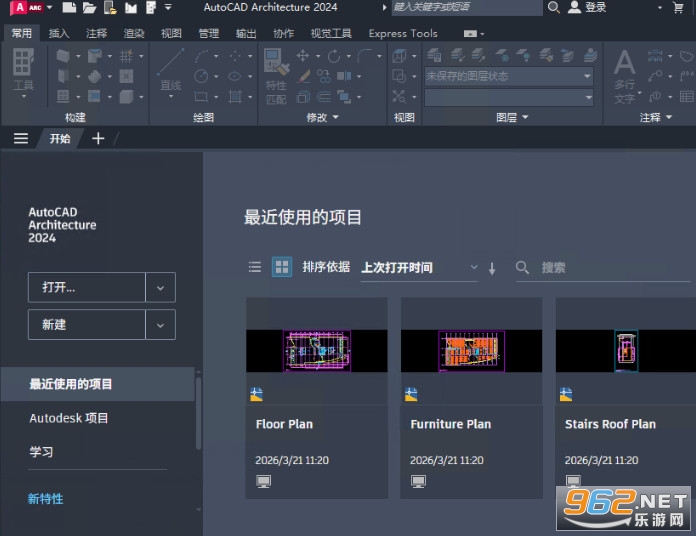The image size is (696, 536).
Task: Switch recent files to list view
Action: point(255,267)
